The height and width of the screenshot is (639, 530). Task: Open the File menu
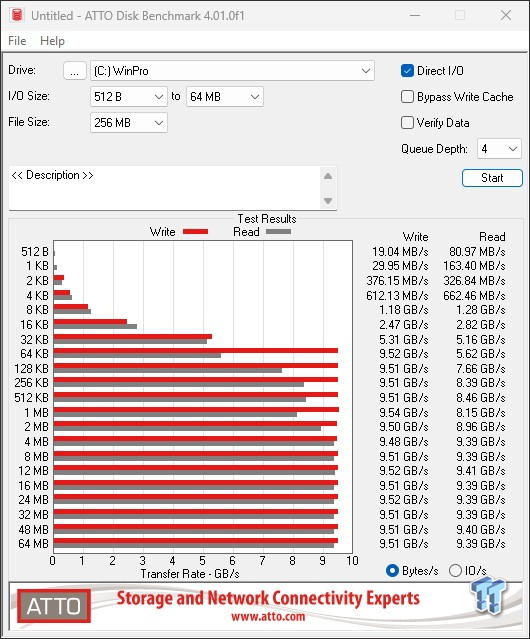click(x=17, y=41)
